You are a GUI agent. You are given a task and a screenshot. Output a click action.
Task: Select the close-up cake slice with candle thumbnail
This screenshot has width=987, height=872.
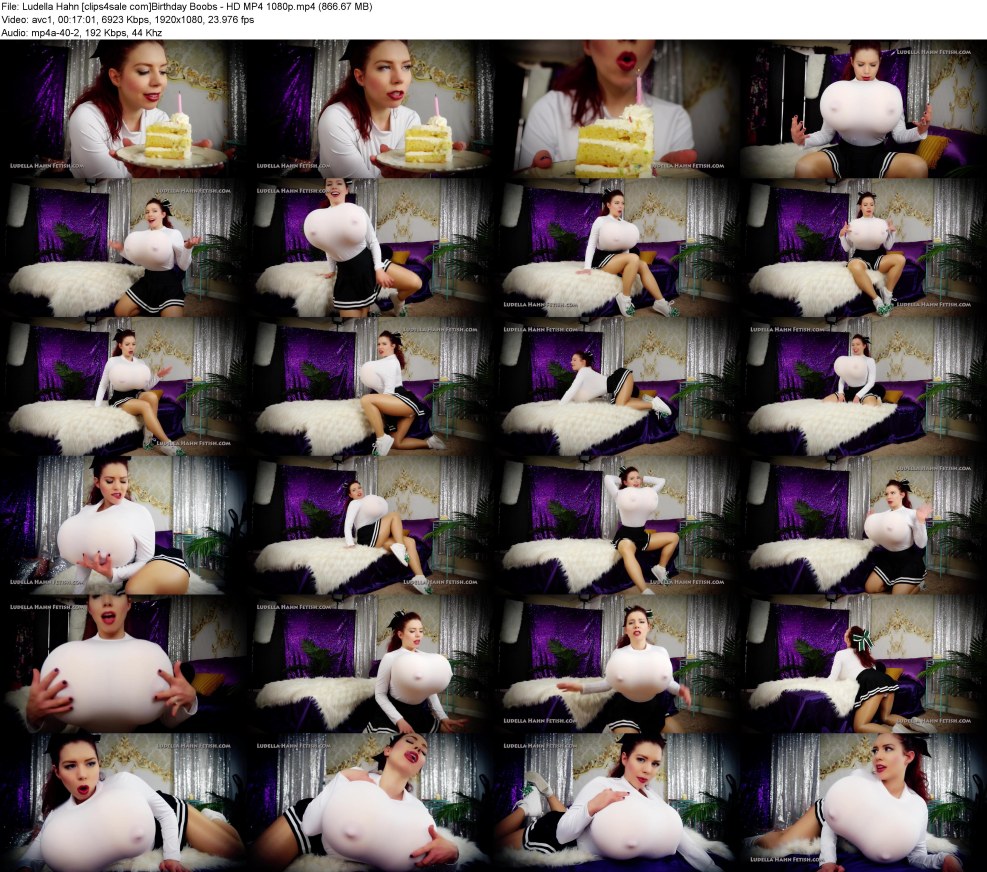pyautogui.click(x=616, y=110)
